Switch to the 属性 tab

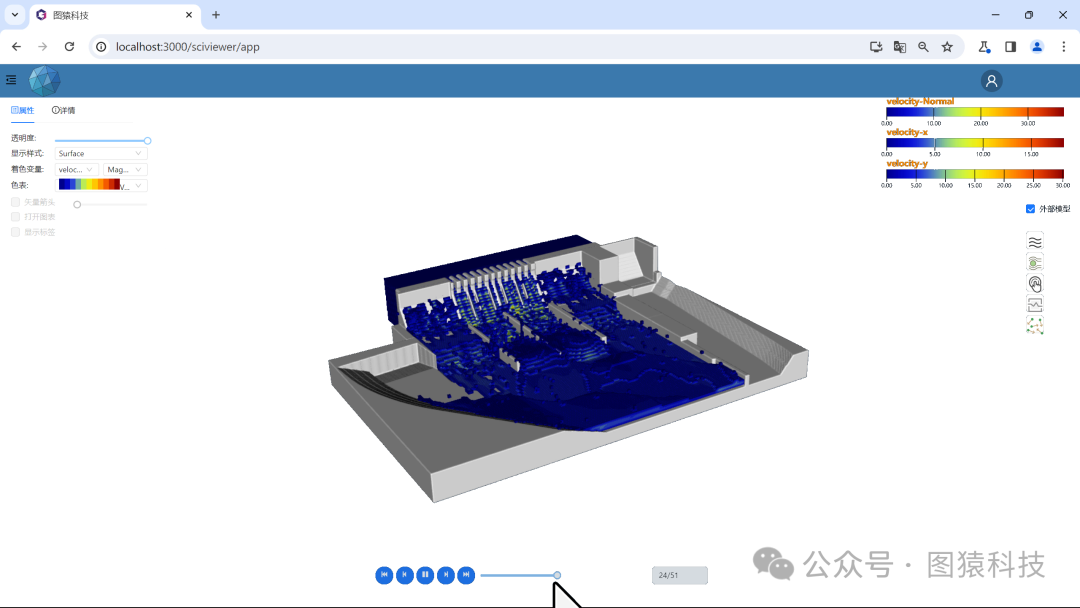23,110
